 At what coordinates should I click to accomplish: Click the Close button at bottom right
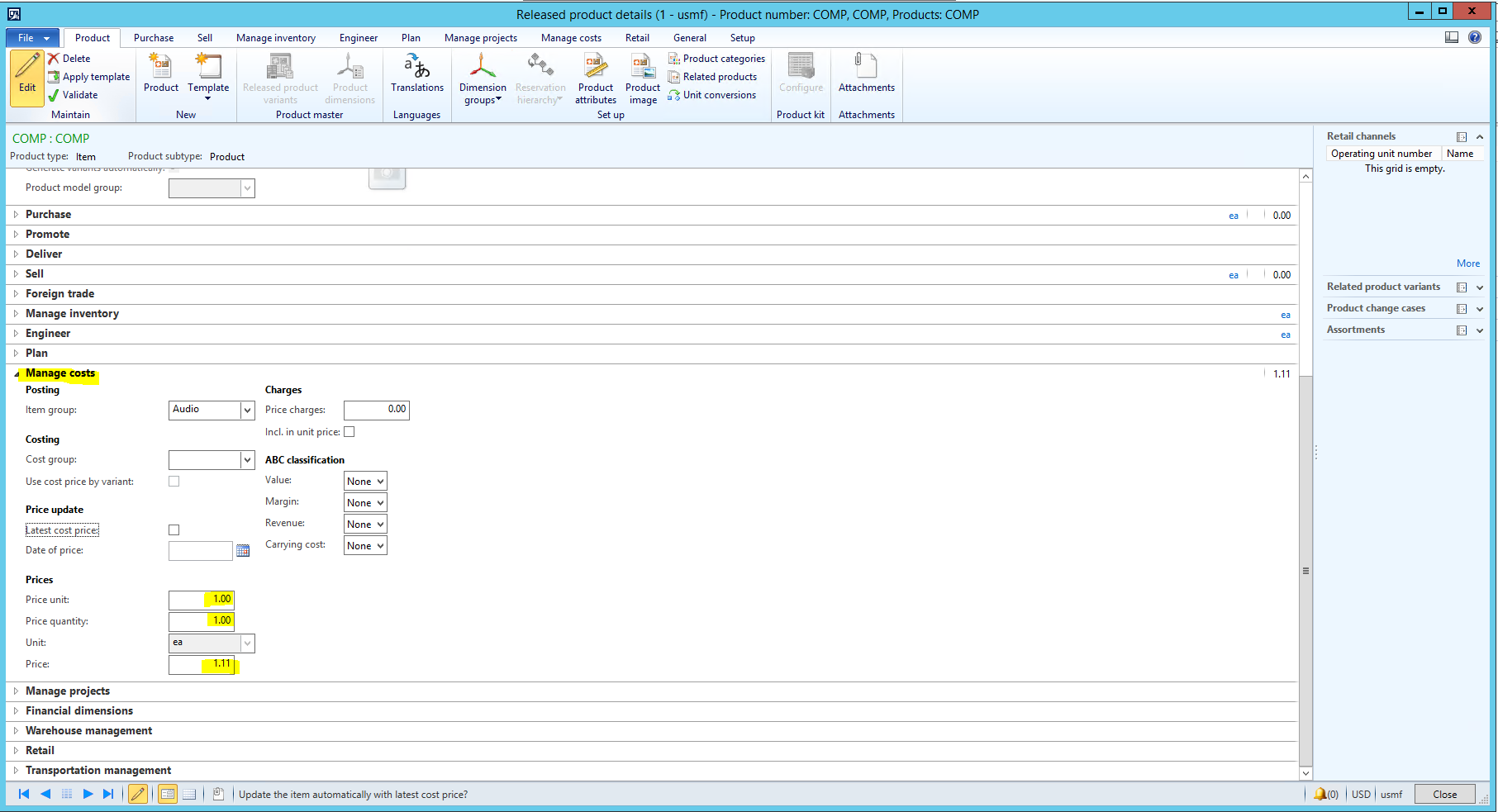[x=1444, y=794]
